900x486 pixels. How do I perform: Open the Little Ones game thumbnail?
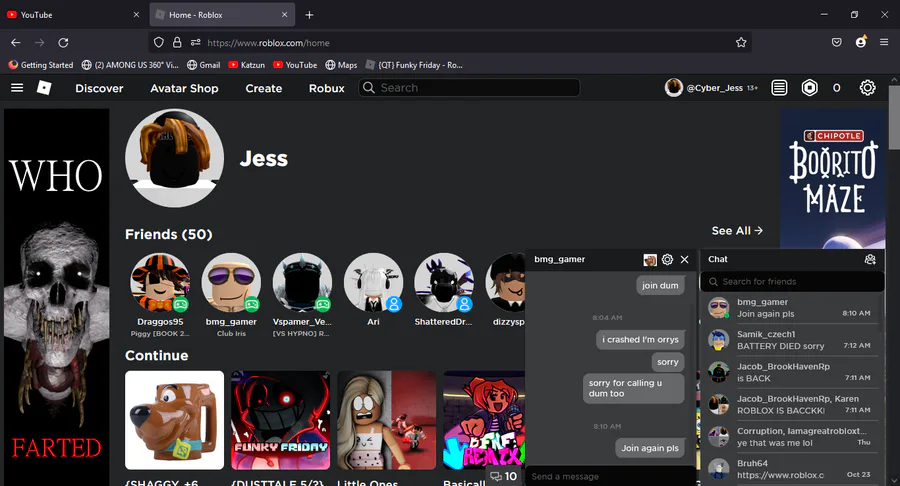click(x=386, y=420)
